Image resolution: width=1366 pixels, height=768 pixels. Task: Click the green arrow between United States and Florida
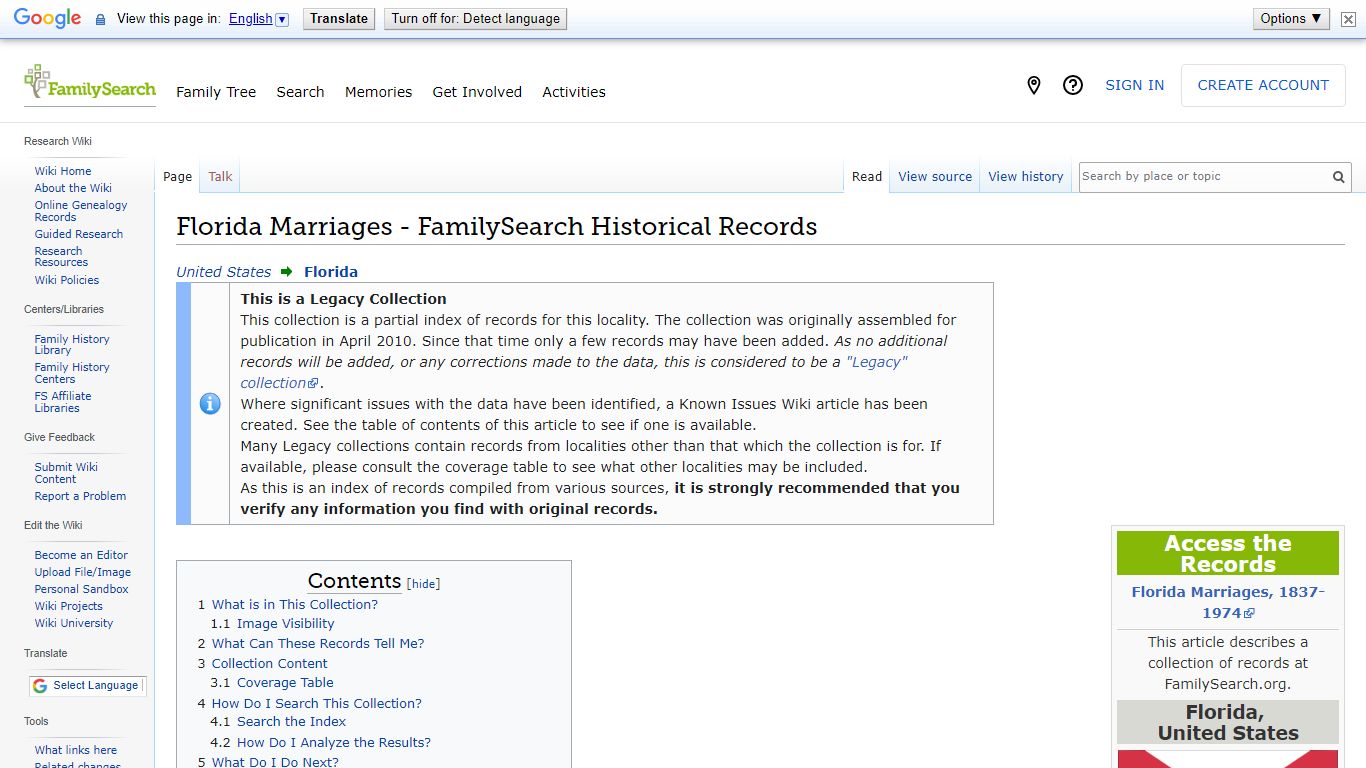coord(287,272)
